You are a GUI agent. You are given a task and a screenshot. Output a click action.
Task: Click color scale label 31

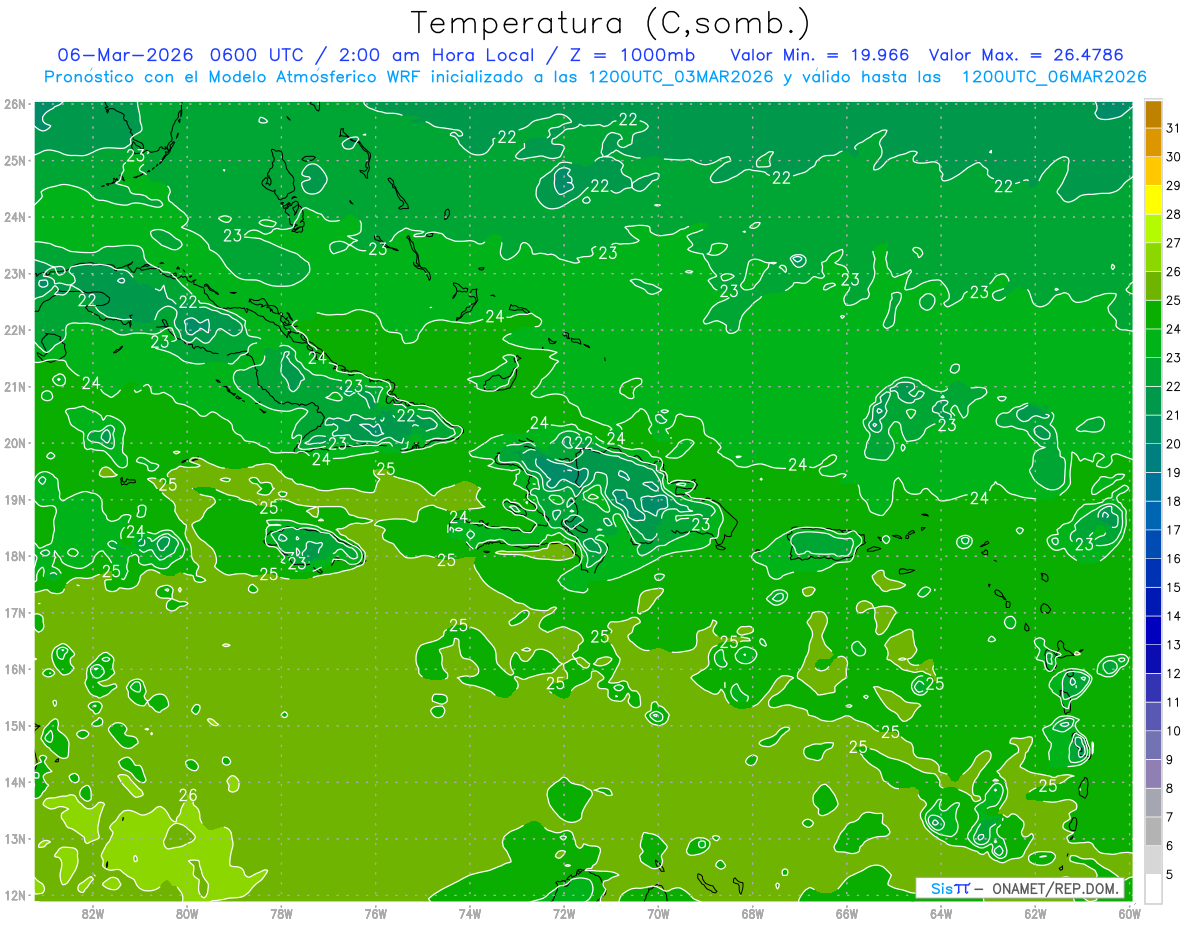coord(1173,128)
